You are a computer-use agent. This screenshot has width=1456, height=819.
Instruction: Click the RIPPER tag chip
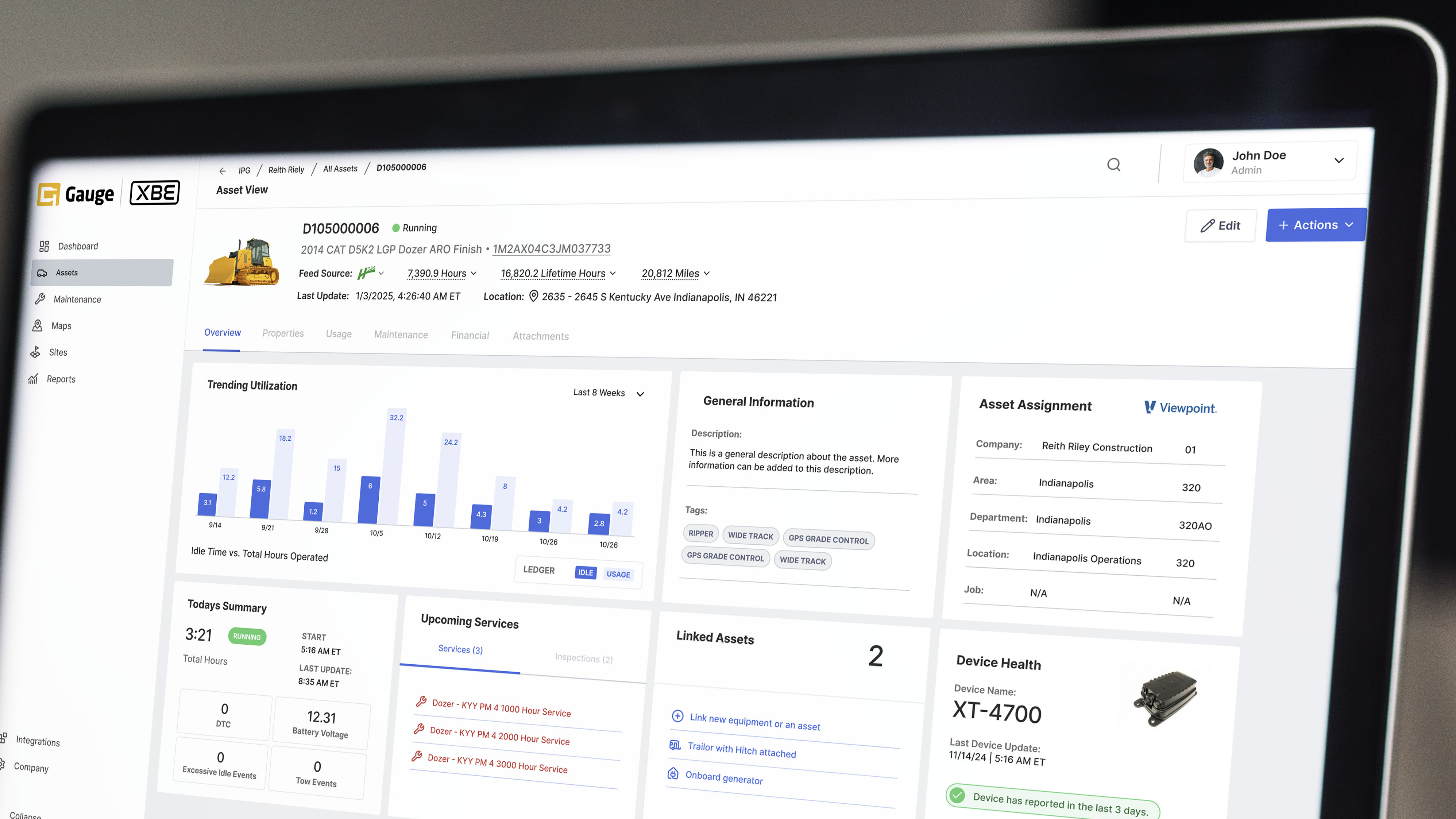701,534
